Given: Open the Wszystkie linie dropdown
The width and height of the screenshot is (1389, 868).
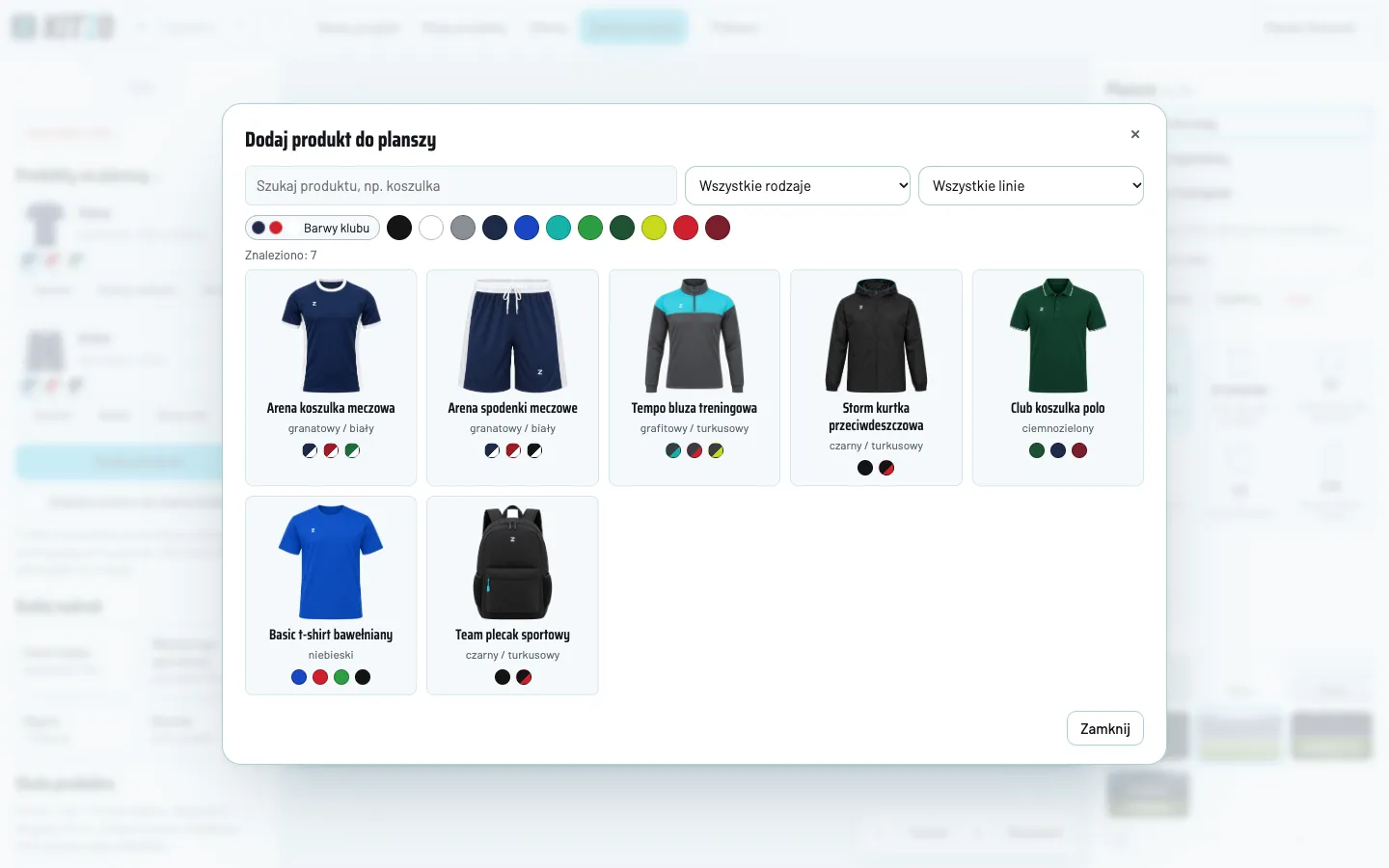Looking at the screenshot, I should [x=1031, y=186].
